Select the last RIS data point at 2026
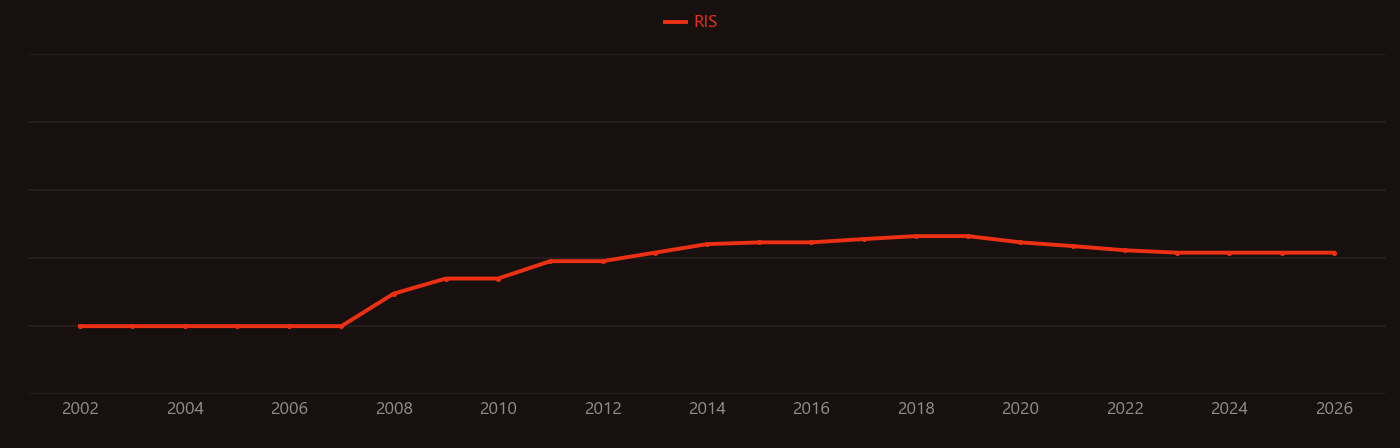 tap(1334, 253)
